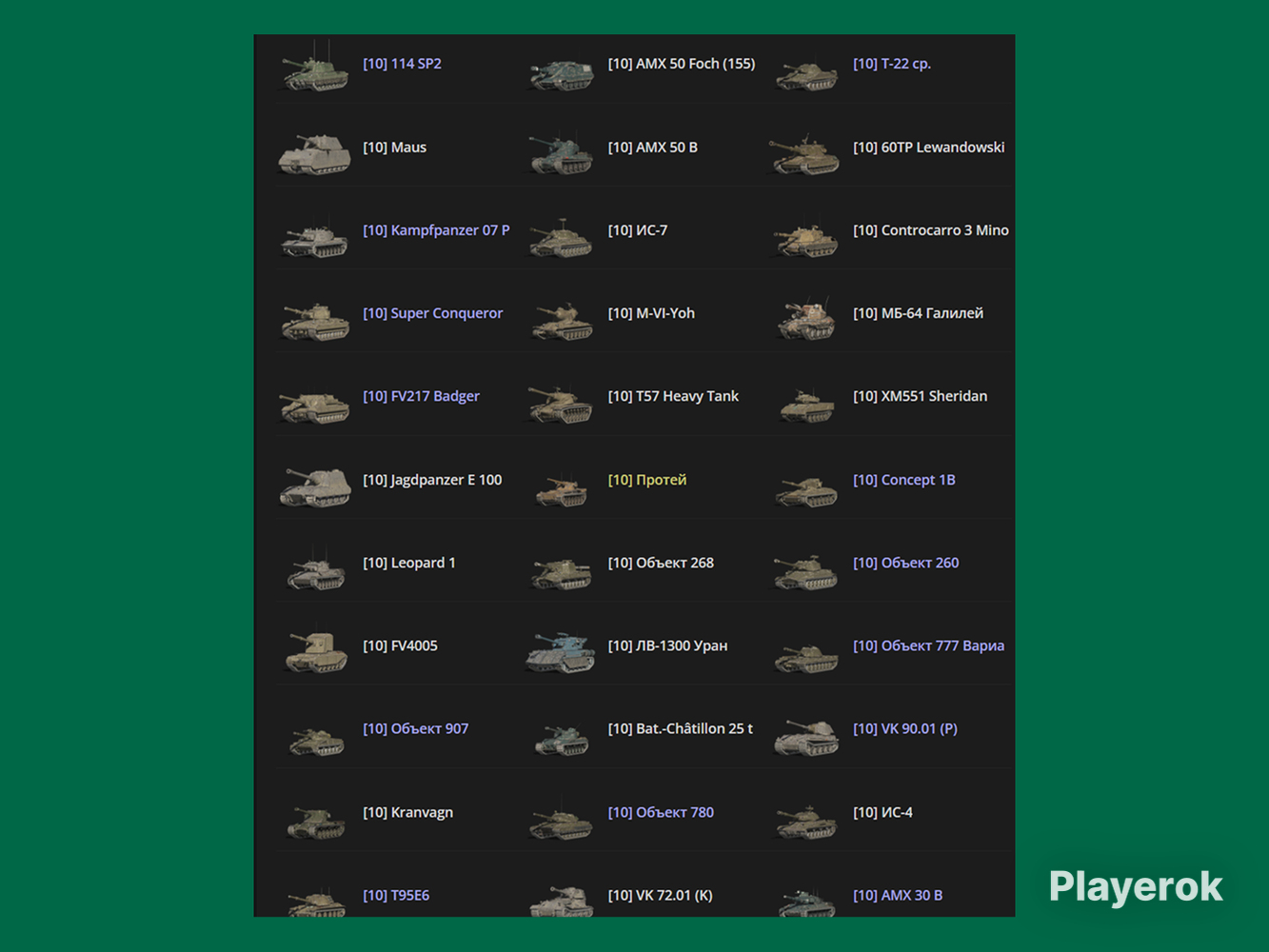Click the [10] Leopard 1 label
1269x952 pixels.
click(x=409, y=563)
